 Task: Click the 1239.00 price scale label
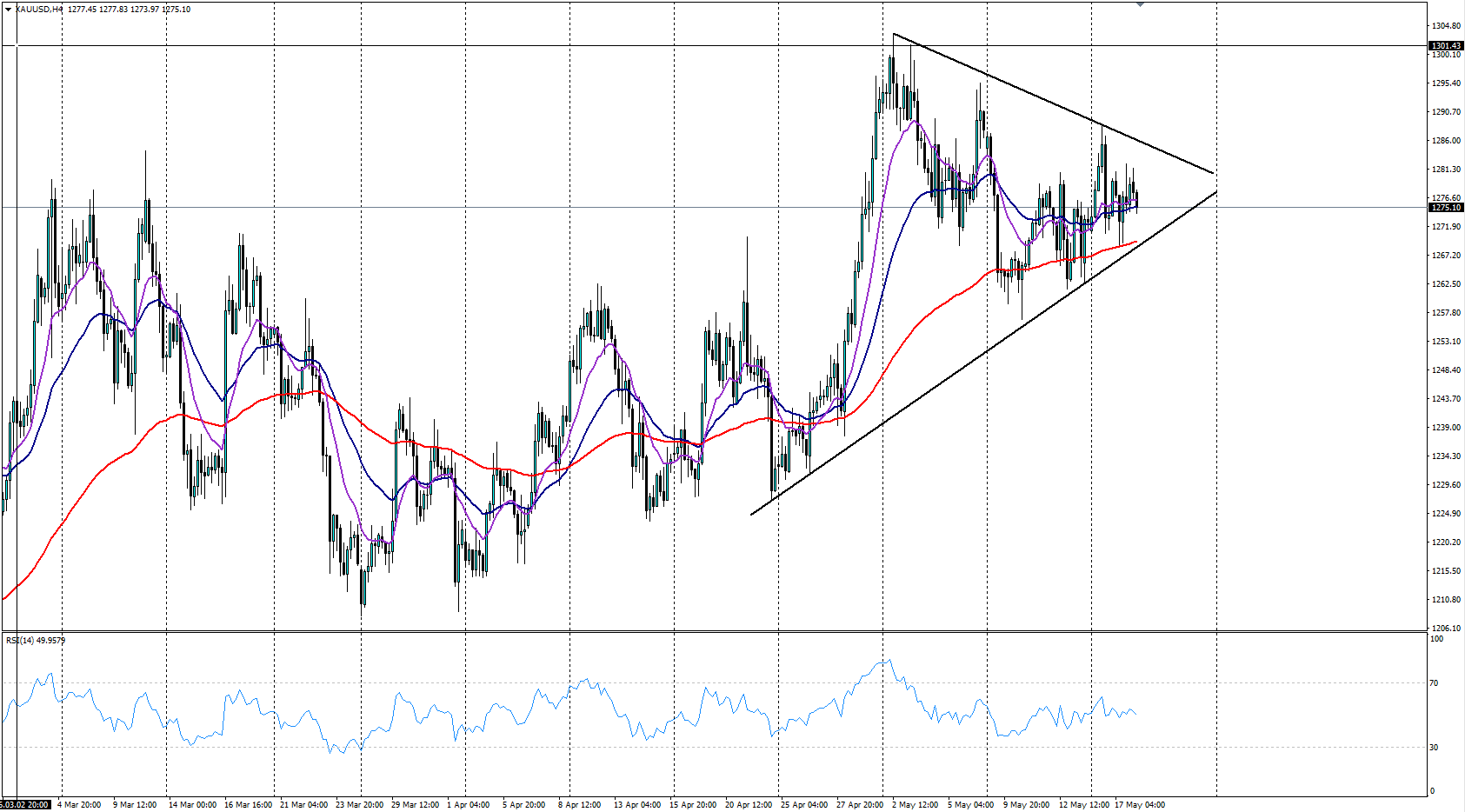(1446, 428)
